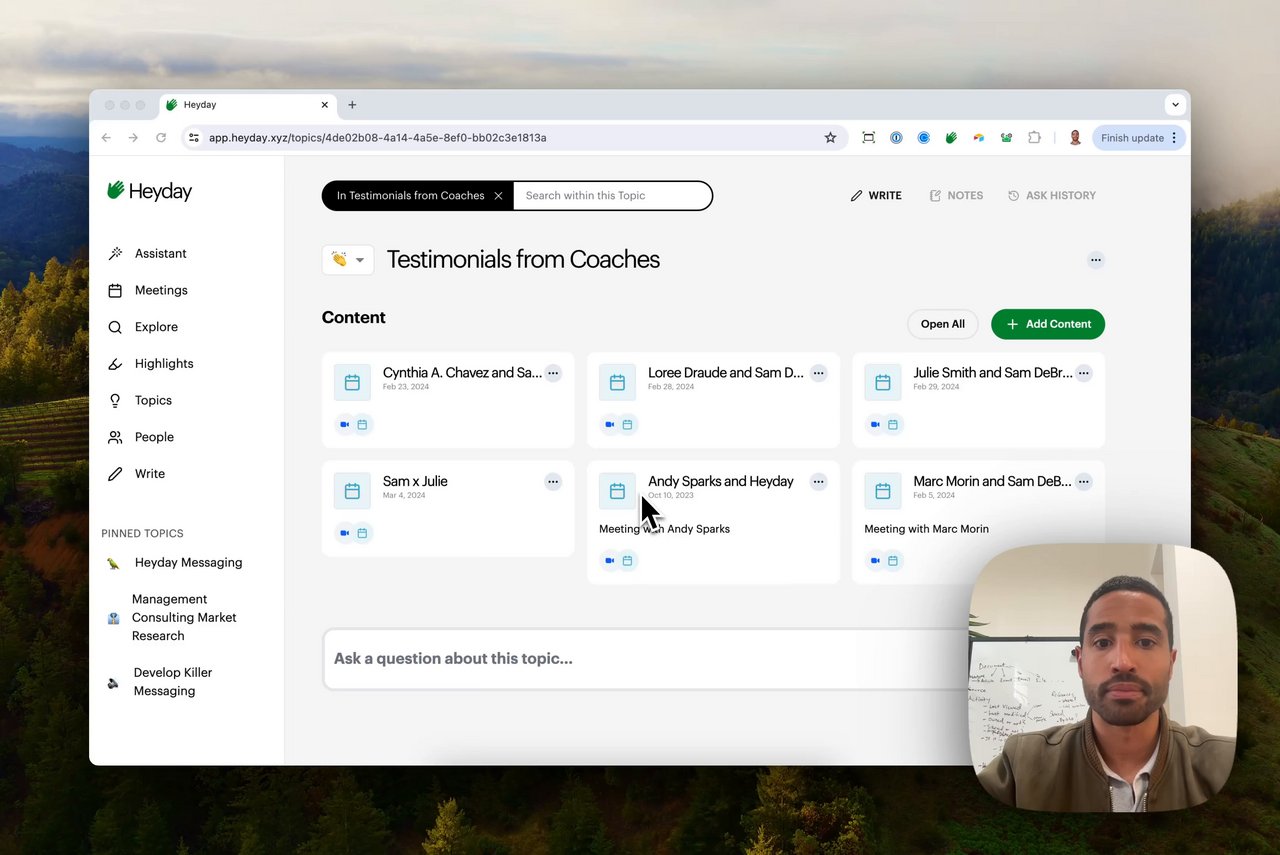Click the video icon on the Cynthia Chavez card

(x=345, y=425)
